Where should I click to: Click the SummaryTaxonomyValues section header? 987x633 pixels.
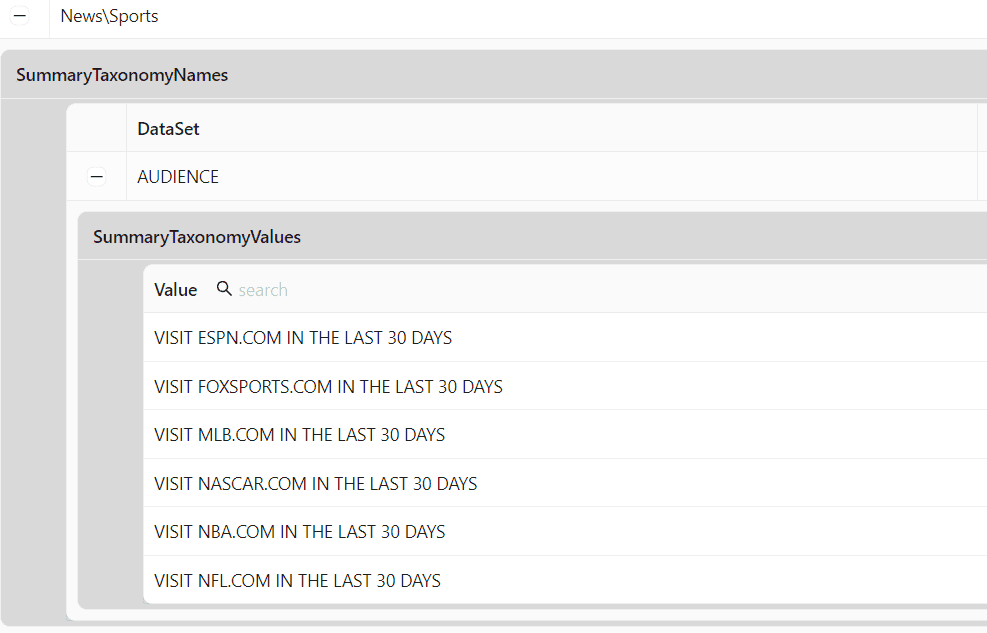coord(197,237)
